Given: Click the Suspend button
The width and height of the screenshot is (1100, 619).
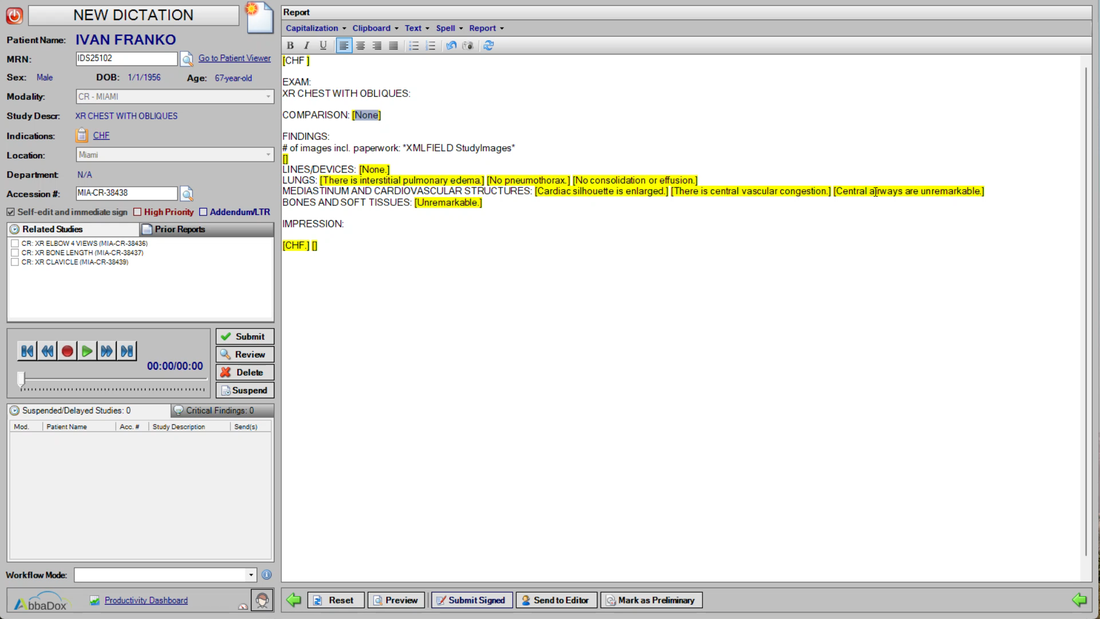Looking at the screenshot, I should coord(244,390).
